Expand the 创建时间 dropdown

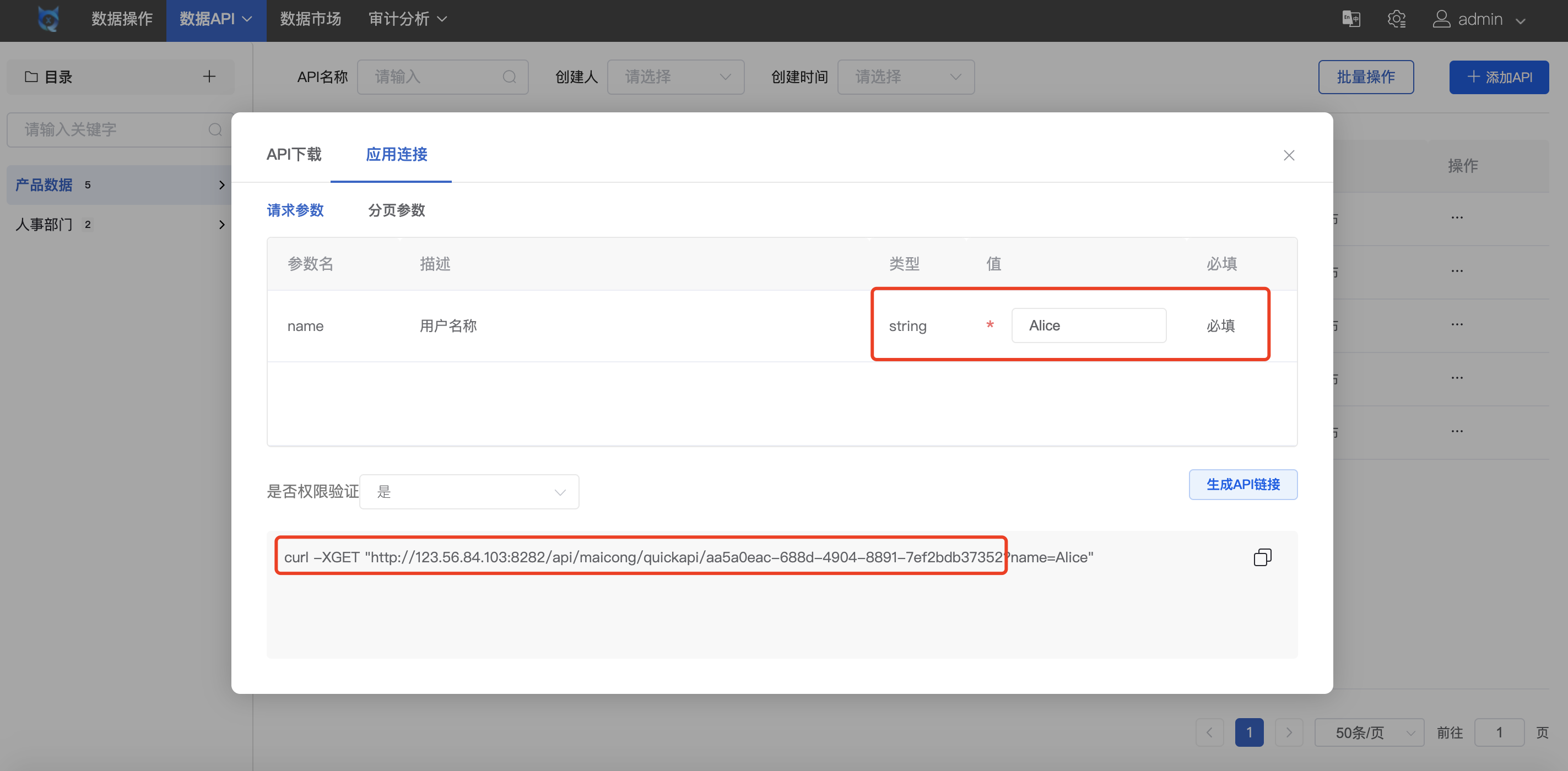pos(905,77)
